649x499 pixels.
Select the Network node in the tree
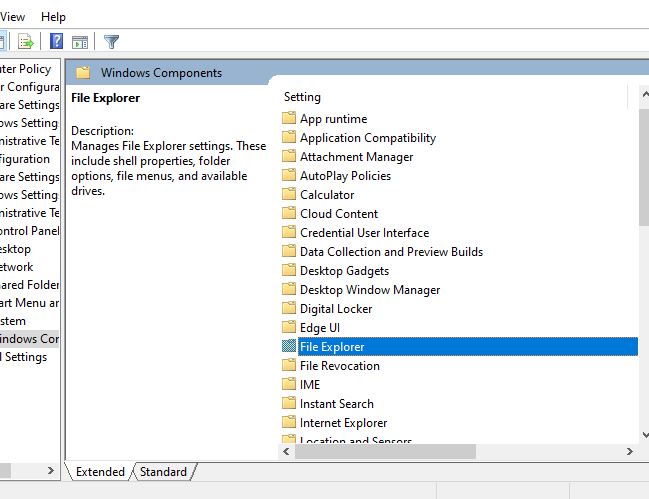coord(17,267)
